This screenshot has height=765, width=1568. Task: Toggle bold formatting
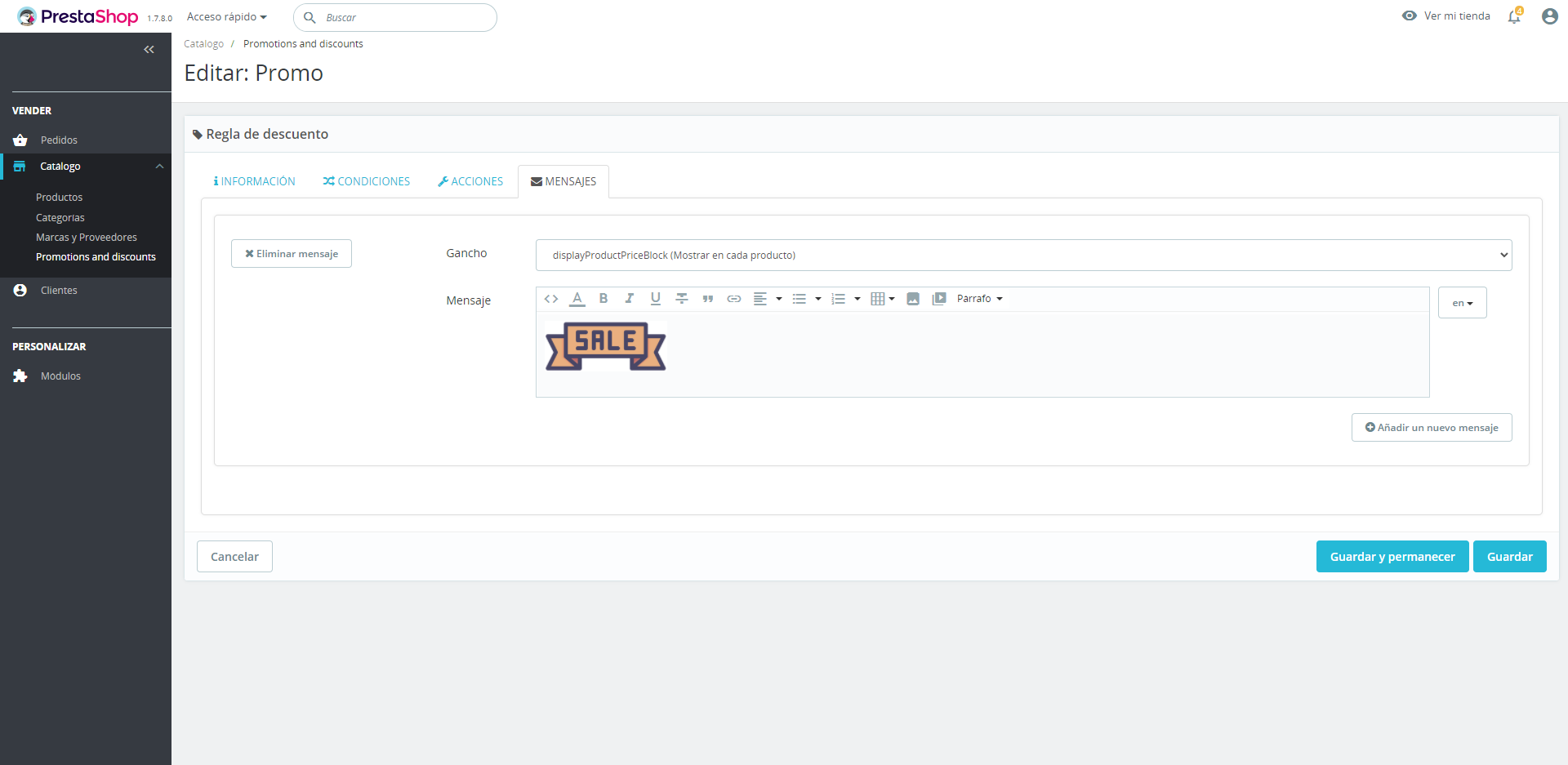point(604,299)
